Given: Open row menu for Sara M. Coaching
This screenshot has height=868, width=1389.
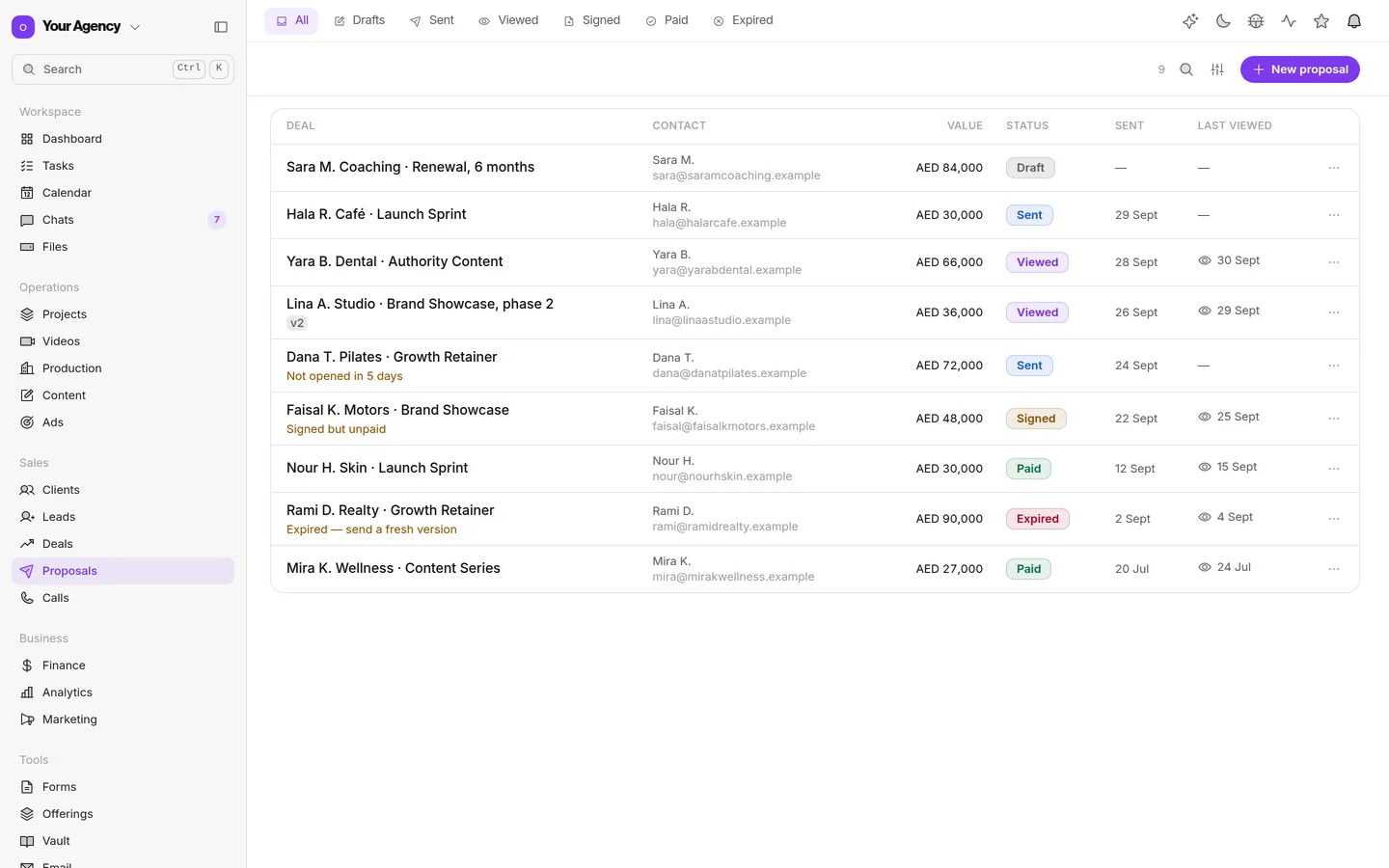Looking at the screenshot, I should pos(1334,168).
